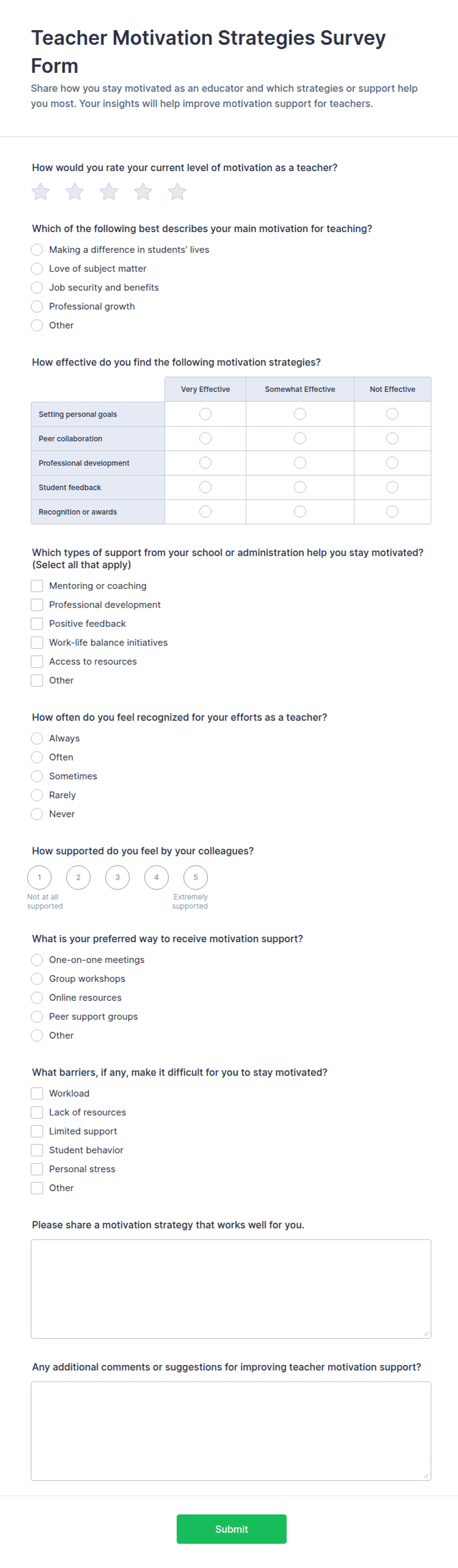Select 'Love of subject matter' radio option
The height and width of the screenshot is (1568, 458).
point(37,269)
